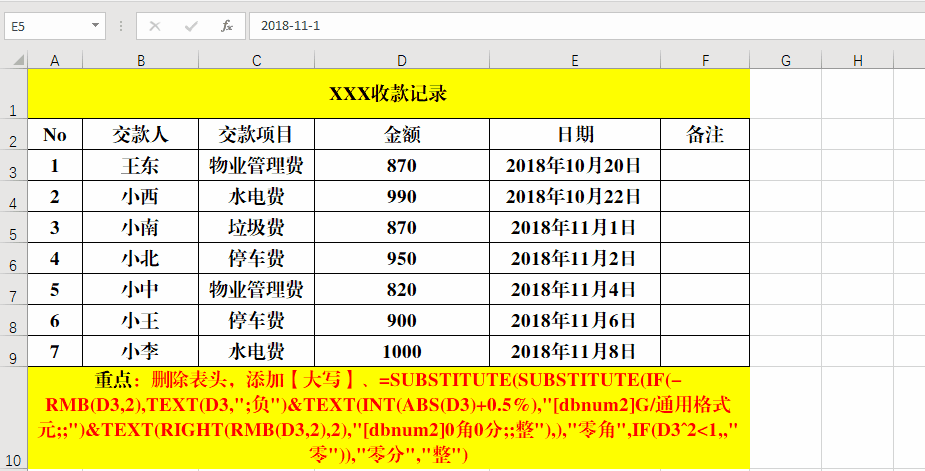This screenshot has height=471, width=925.
Task: Click the formula bar options dots handle
Action: coord(121,26)
